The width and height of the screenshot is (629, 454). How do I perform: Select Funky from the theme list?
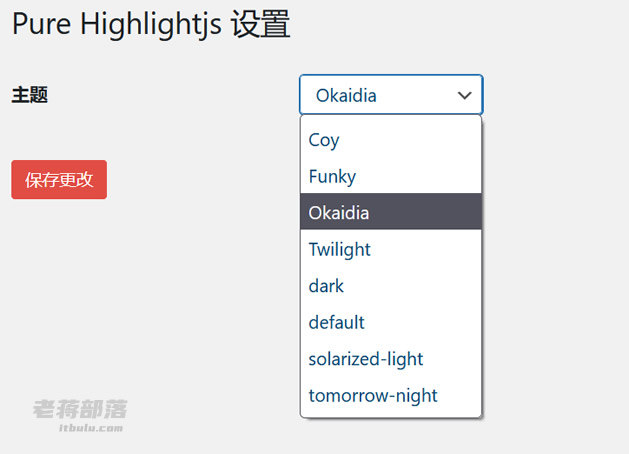tap(391, 176)
